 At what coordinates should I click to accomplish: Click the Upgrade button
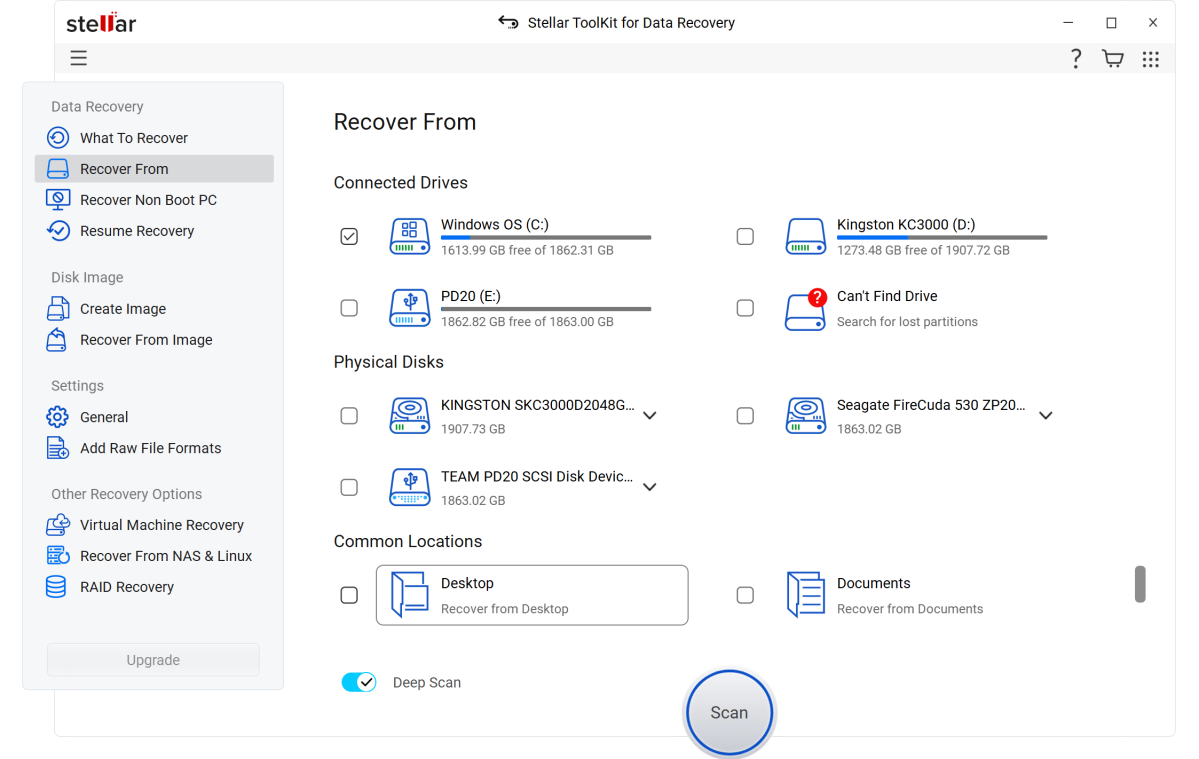[x=153, y=660]
